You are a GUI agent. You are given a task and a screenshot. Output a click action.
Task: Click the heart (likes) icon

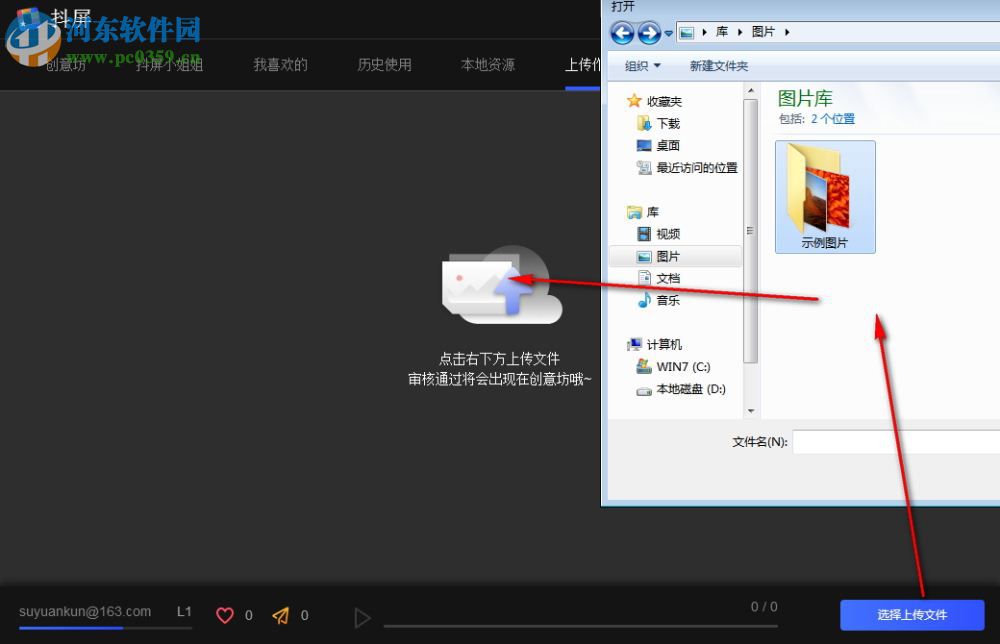pyautogui.click(x=226, y=615)
